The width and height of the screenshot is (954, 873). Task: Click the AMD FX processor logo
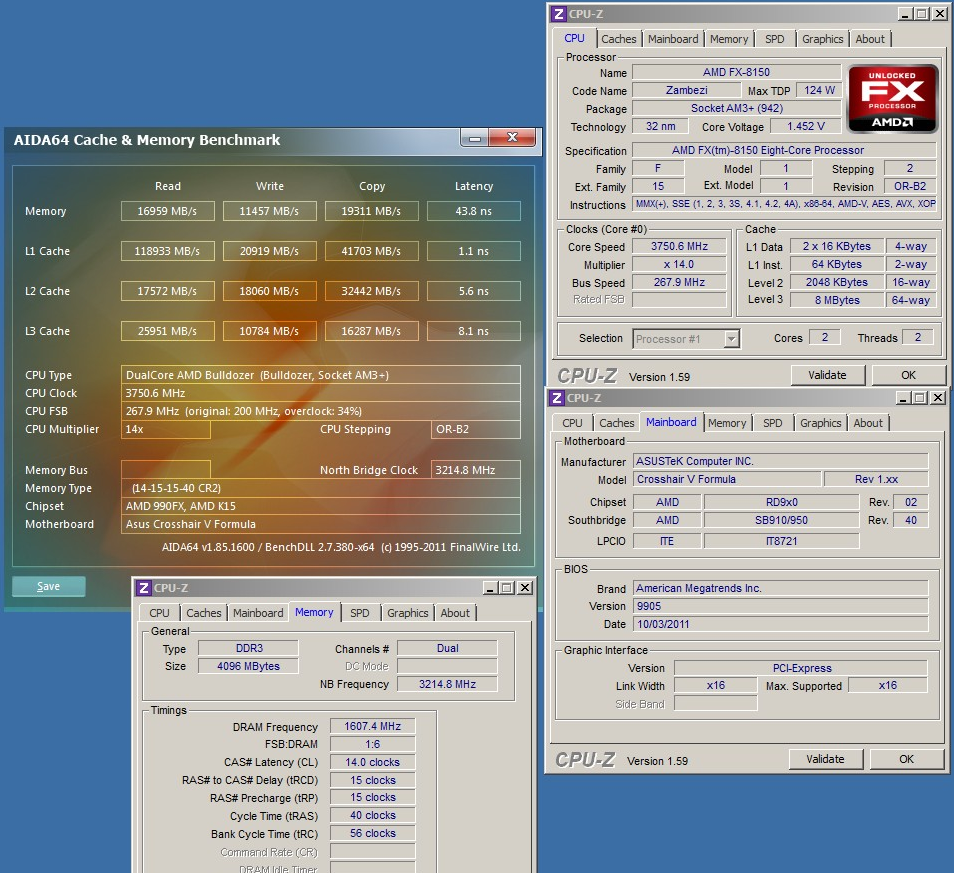click(x=892, y=99)
